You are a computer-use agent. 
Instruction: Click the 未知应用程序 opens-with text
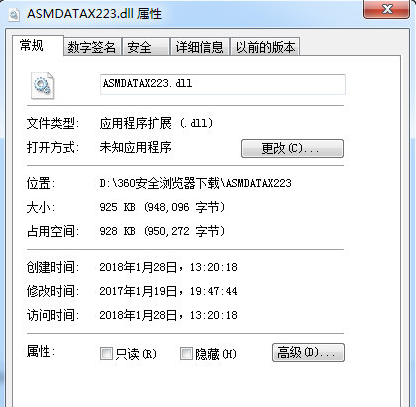tap(135, 147)
